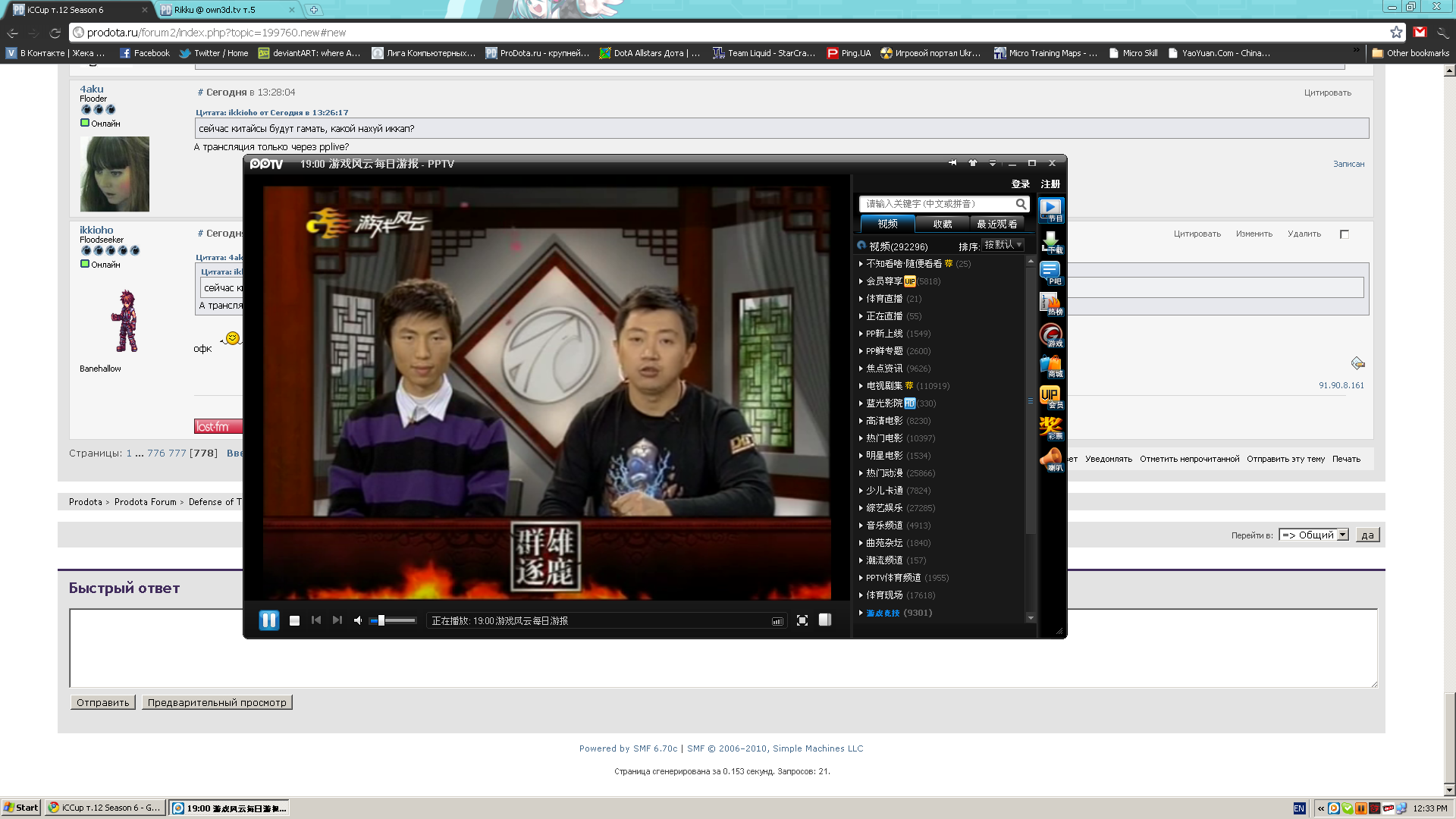This screenshot has width=1456, height=819.
Task: Open the 下载 download sidebar icon
Action: [1050, 242]
